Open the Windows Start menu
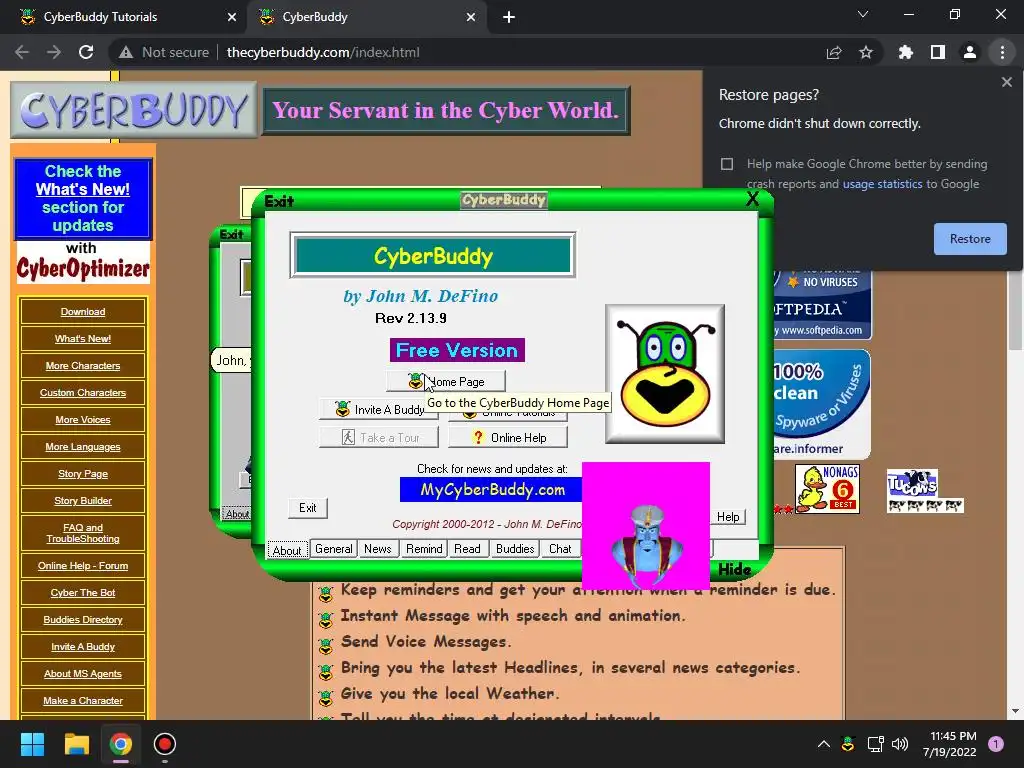The width and height of the screenshot is (1024, 768). click(x=32, y=744)
